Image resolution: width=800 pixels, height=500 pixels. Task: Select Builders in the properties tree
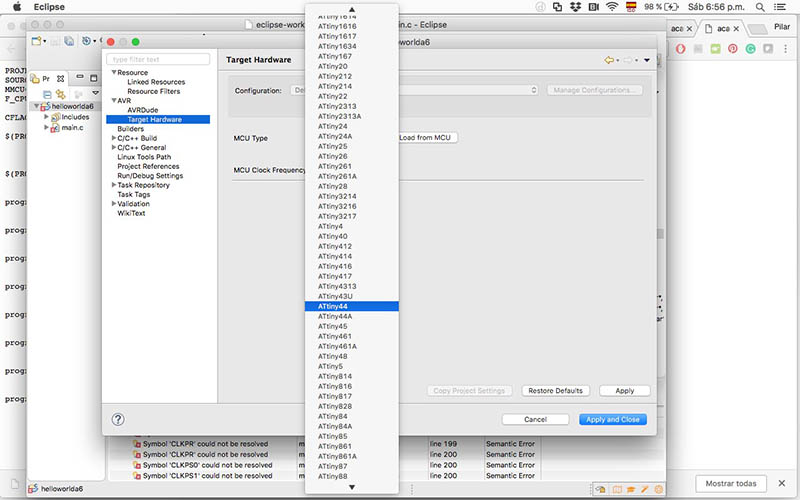coord(131,129)
